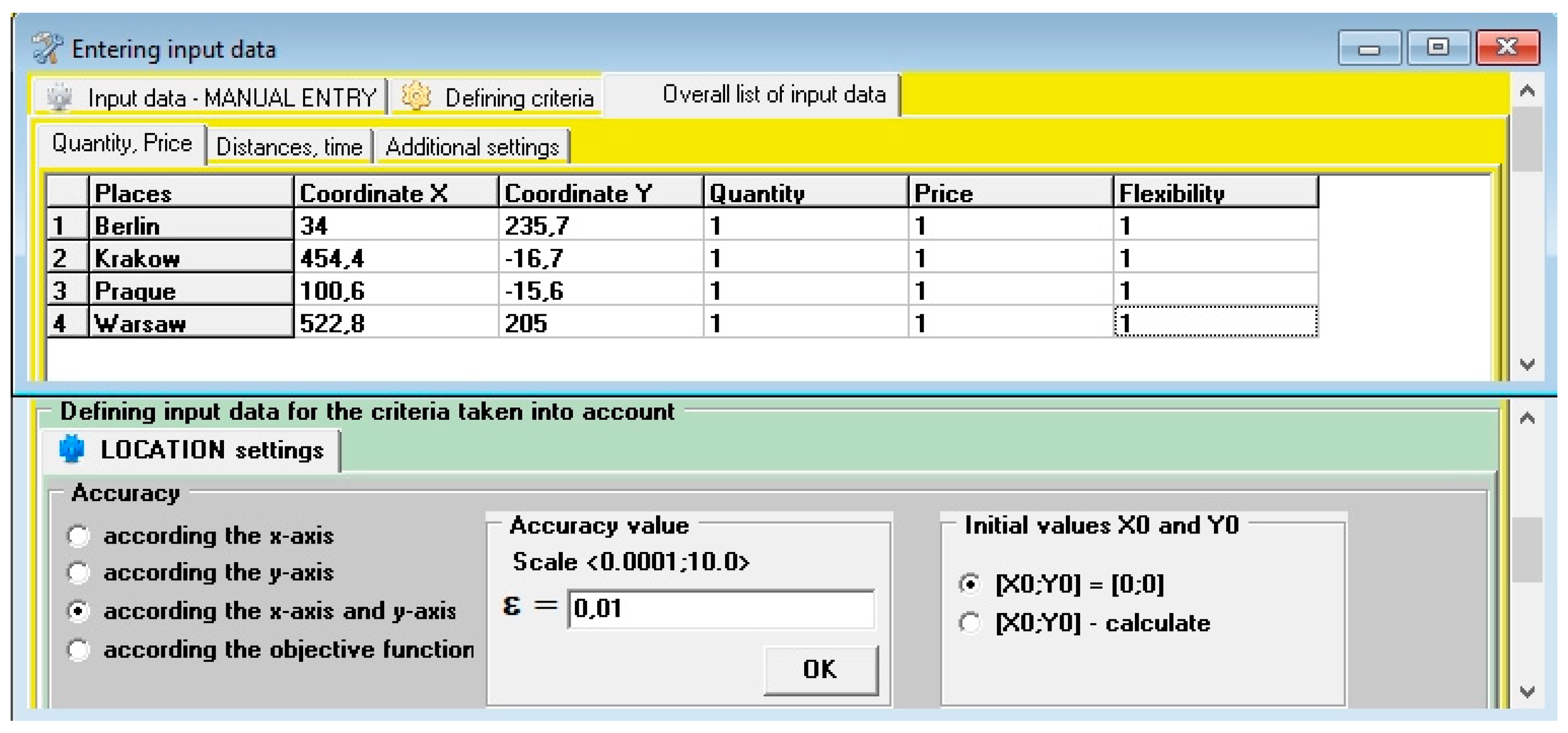1568x733 pixels.
Task: Open Additional settings tab
Action: tap(472, 148)
